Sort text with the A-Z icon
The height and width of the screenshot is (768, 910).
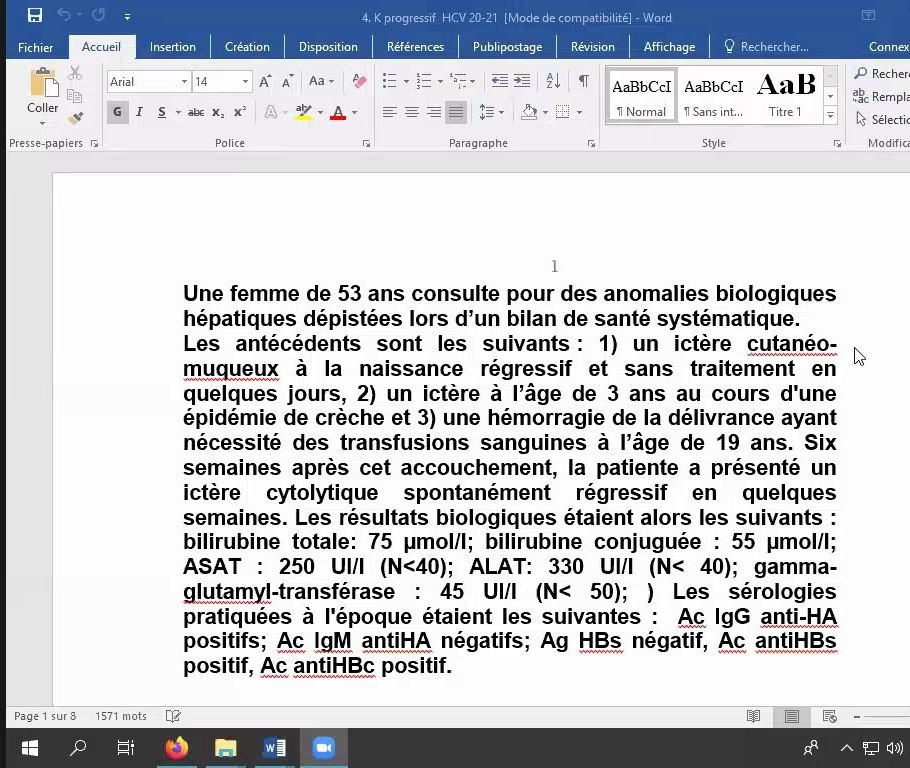pyautogui.click(x=553, y=81)
